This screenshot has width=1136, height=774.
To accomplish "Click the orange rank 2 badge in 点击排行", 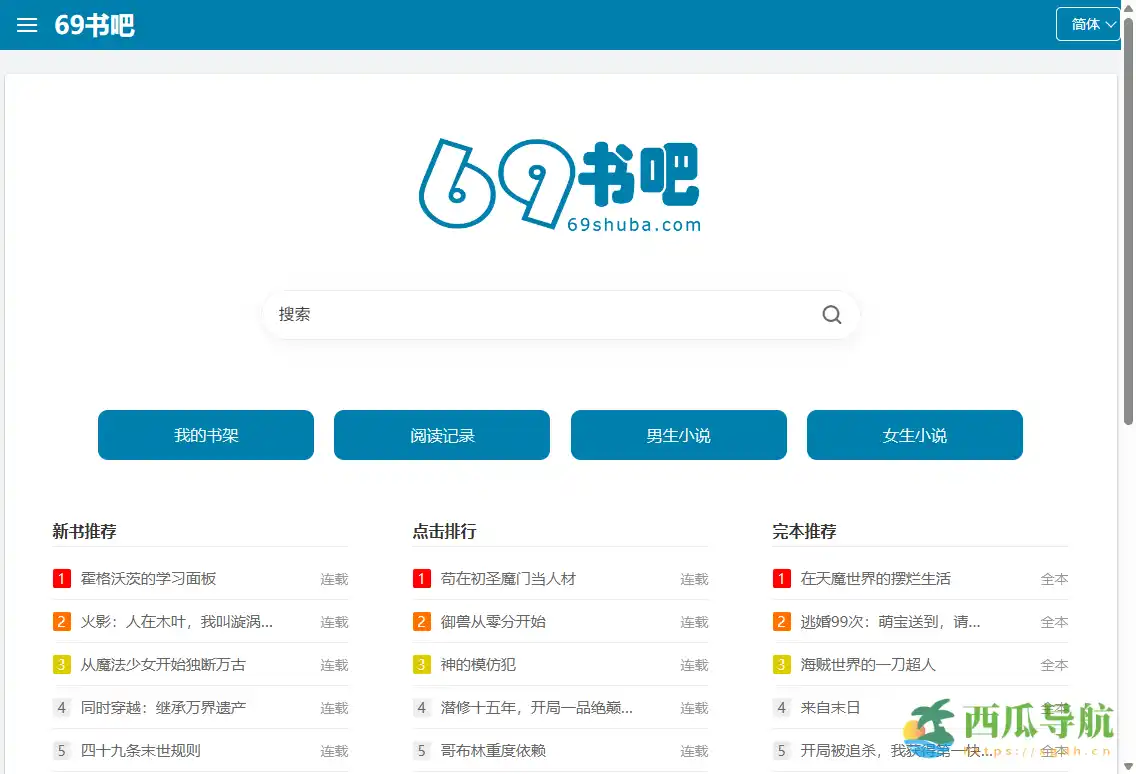I will click(421, 621).
